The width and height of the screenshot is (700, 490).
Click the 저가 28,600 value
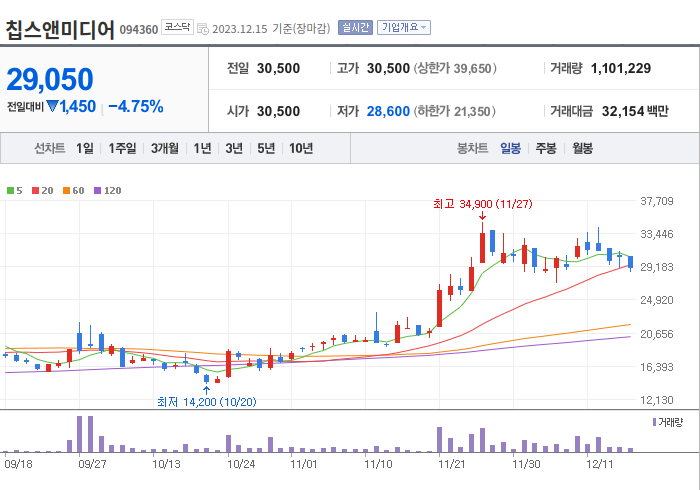pyautogui.click(x=388, y=111)
